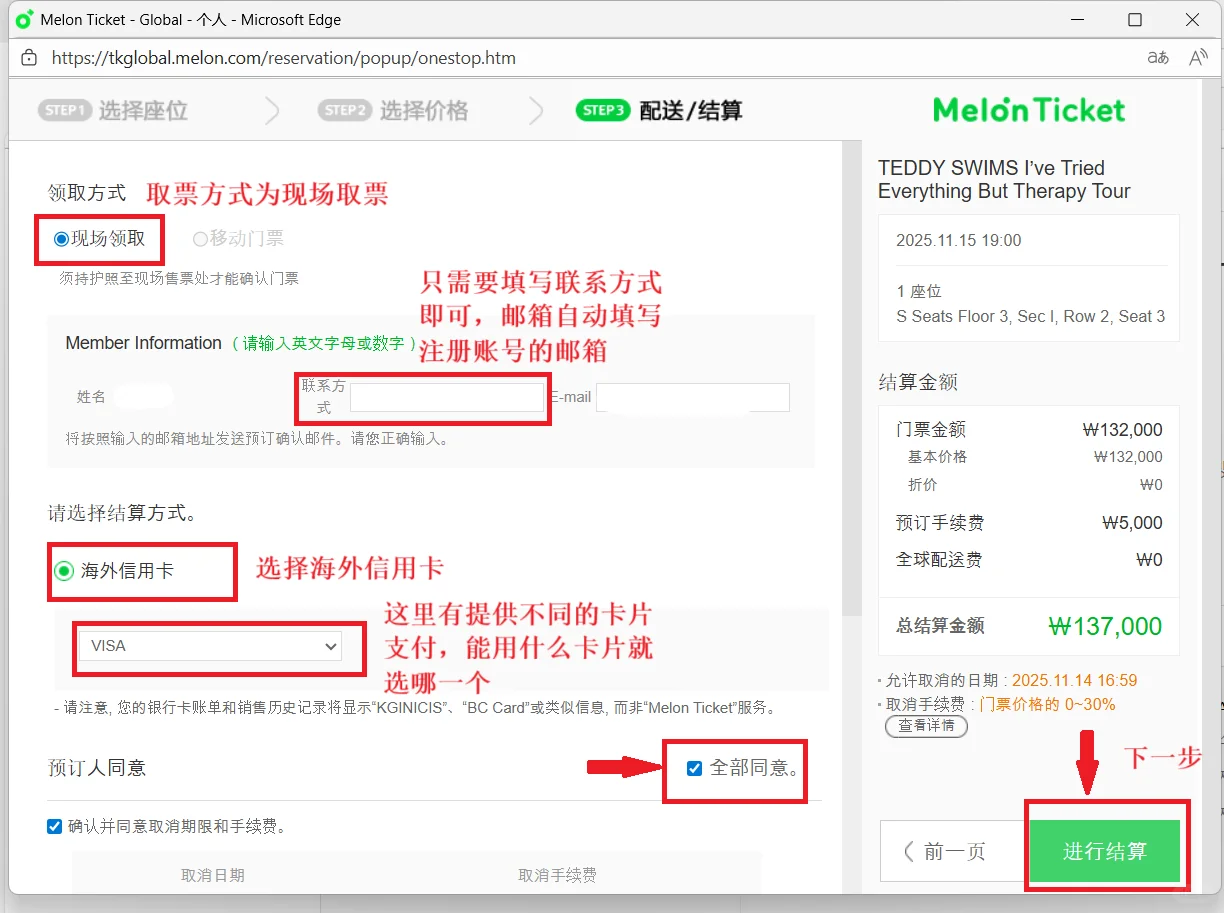Screen dimensions: 1224x913
Task: Click the E-mail input field
Action: [692, 397]
